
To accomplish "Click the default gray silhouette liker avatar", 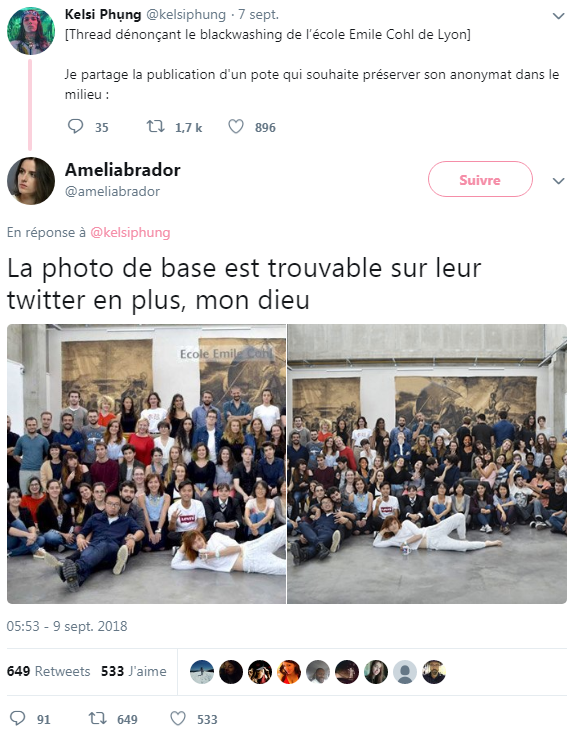I will (405, 672).
